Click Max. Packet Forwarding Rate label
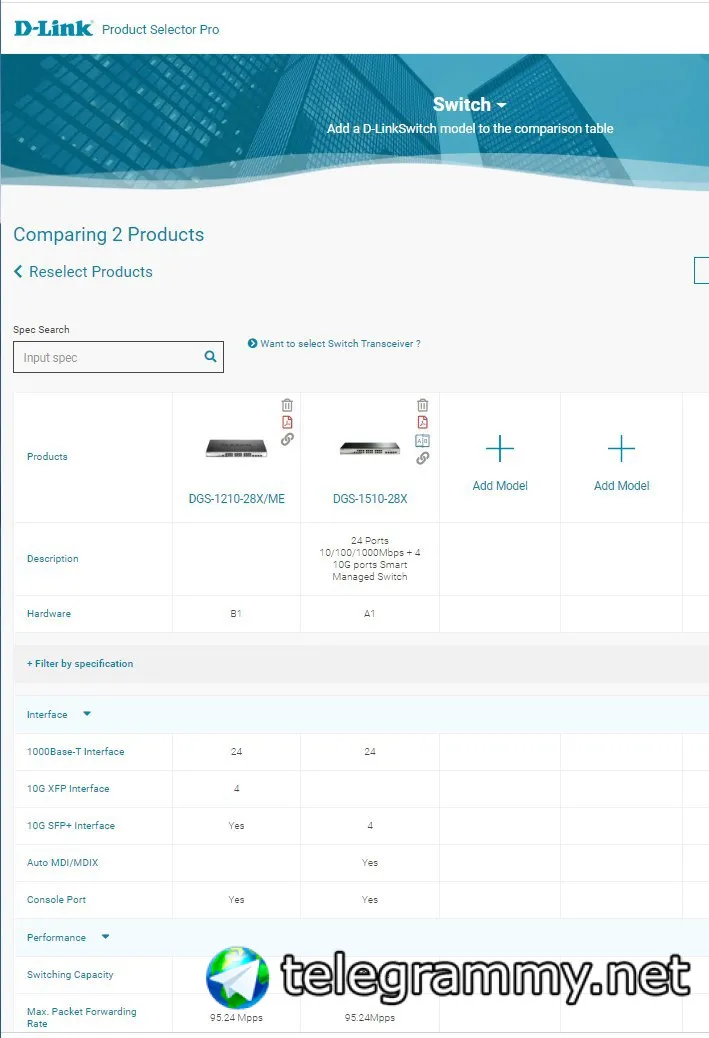 (x=81, y=1017)
